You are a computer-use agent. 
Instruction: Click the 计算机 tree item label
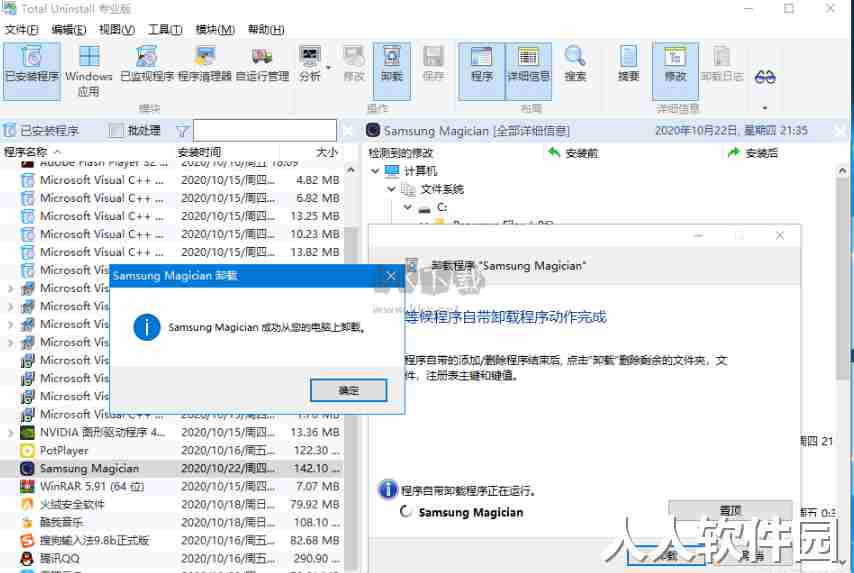click(420, 171)
